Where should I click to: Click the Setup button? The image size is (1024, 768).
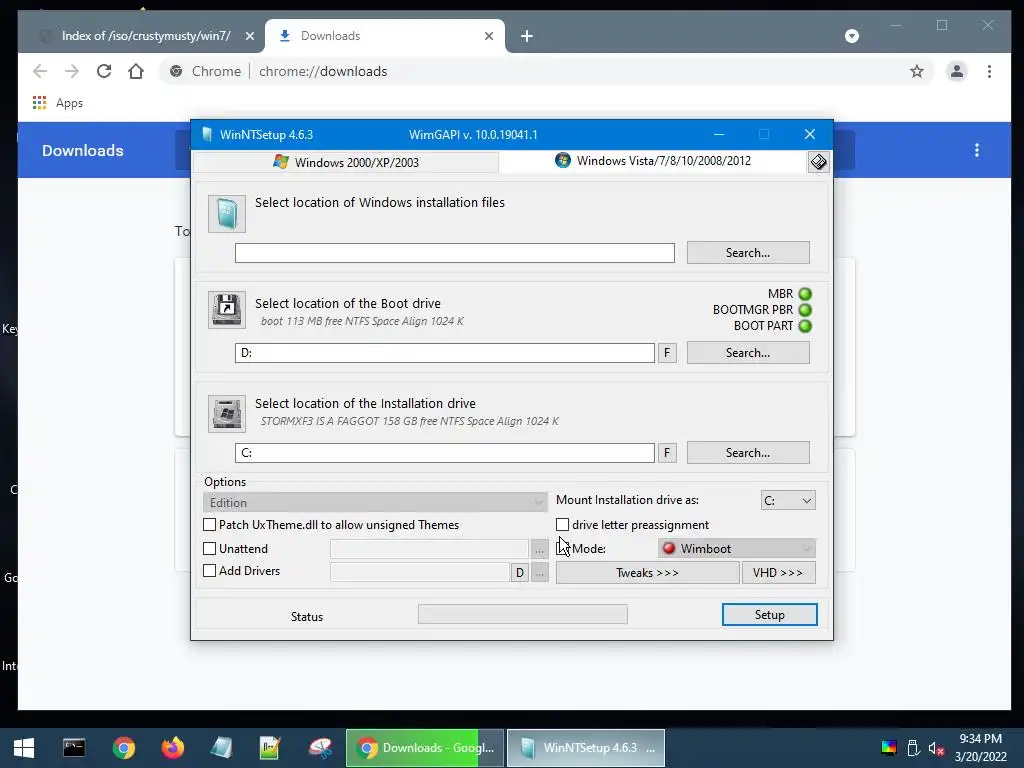[x=769, y=615]
